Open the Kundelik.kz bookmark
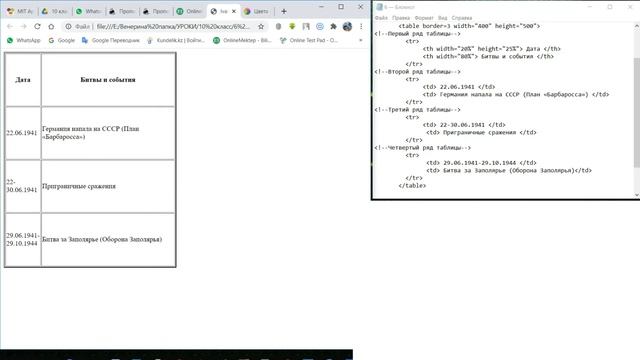Viewport: 640px width, 360px height. [x=176, y=40]
